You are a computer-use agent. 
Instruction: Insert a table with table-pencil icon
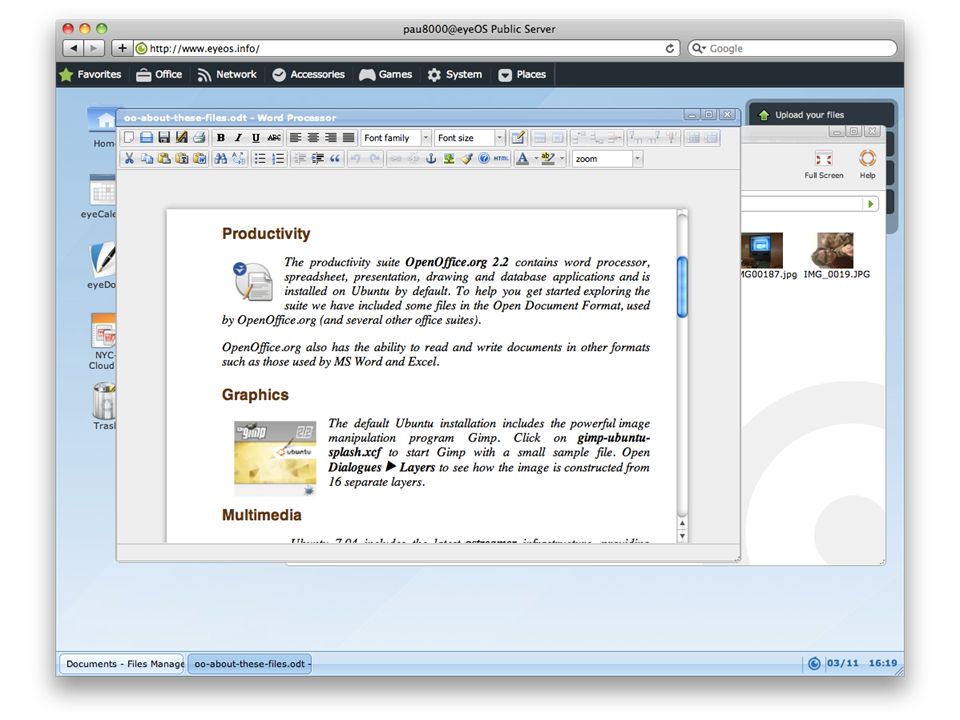tap(518, 138)
